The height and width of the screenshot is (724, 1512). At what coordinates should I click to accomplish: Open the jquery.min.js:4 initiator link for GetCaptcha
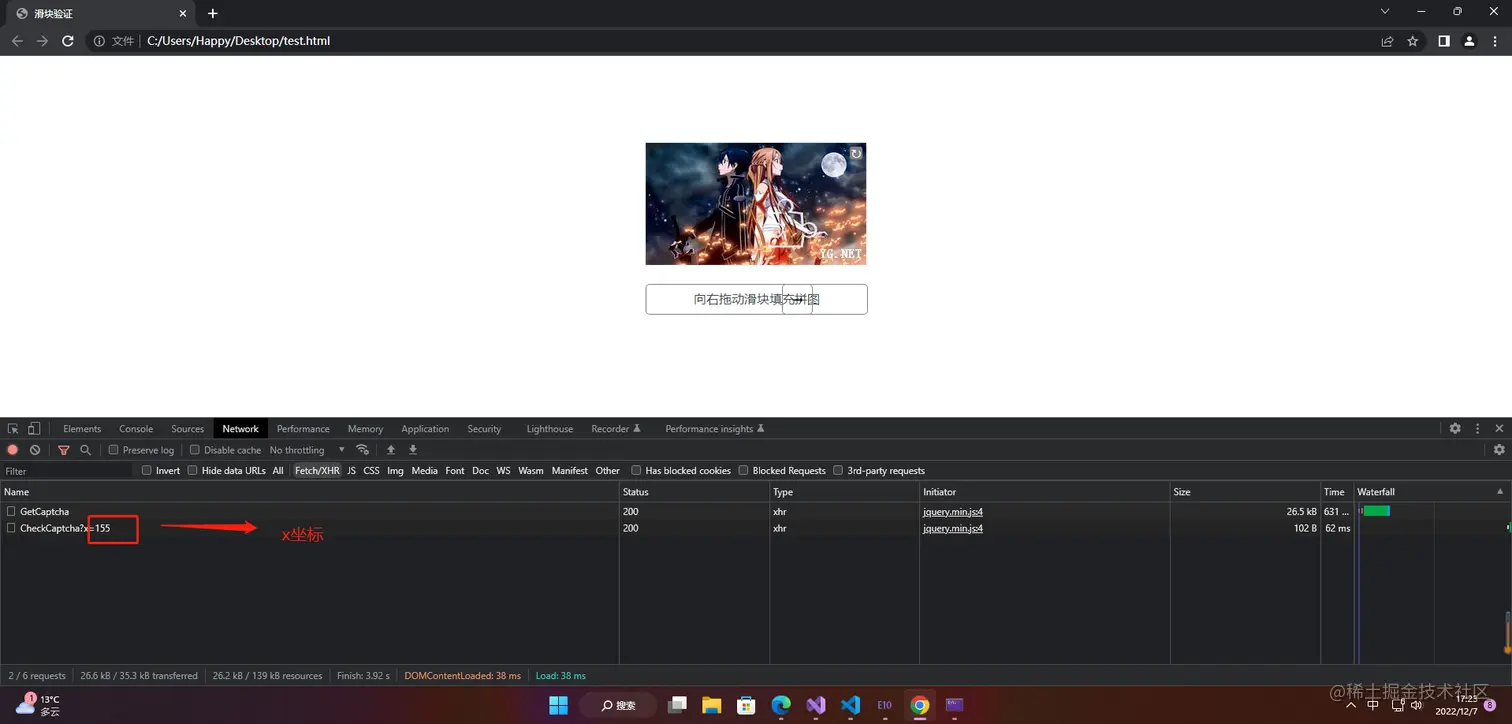[x=953, y=511]
